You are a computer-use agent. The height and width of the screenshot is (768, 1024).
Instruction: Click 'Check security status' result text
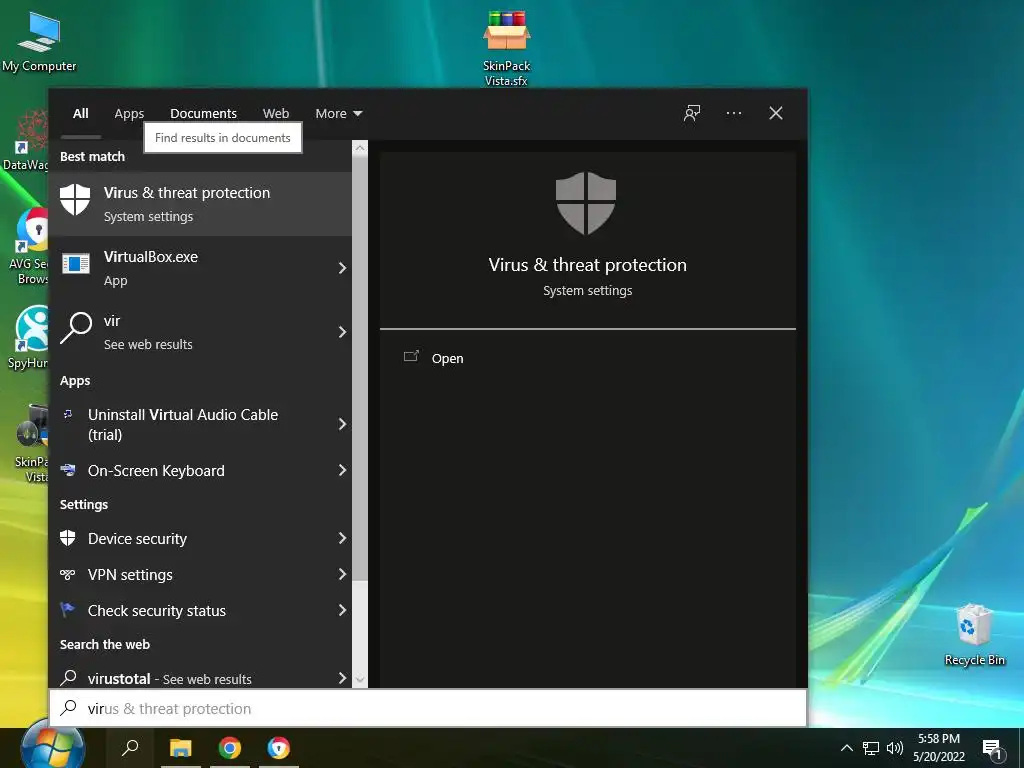tap(157, 611)
